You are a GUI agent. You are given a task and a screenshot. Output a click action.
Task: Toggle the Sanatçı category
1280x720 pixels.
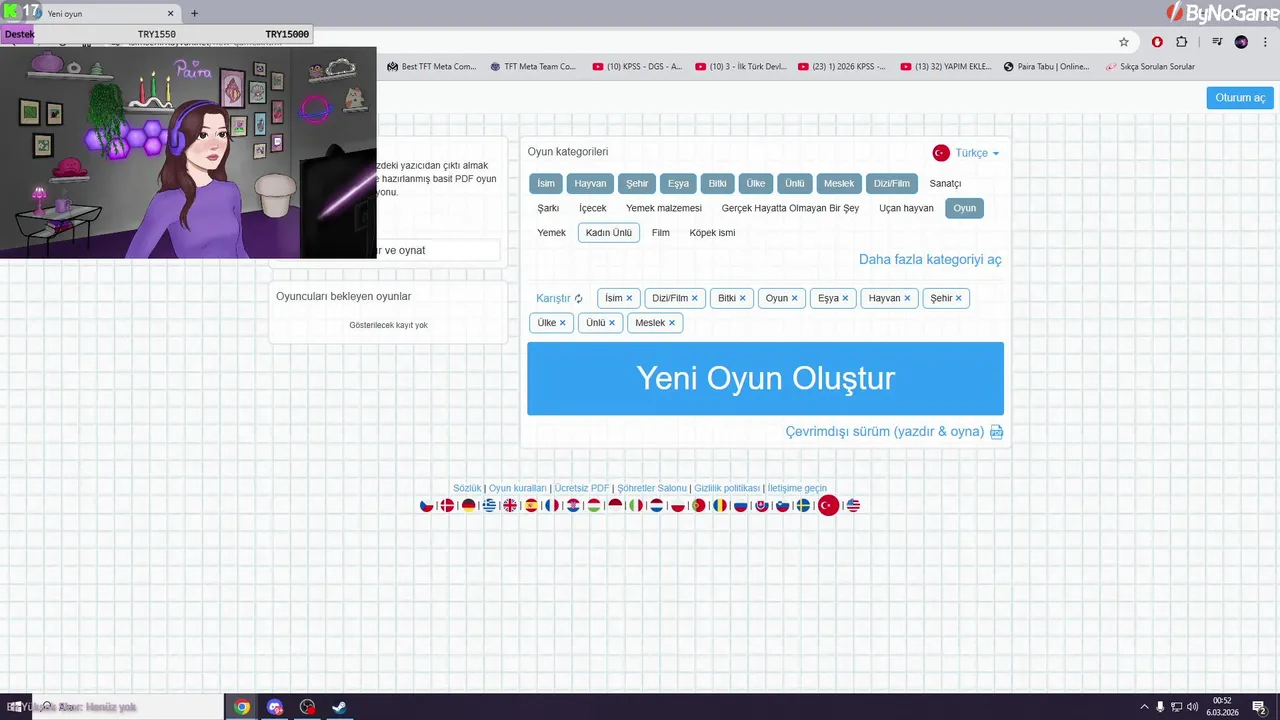tap(945, 184)
